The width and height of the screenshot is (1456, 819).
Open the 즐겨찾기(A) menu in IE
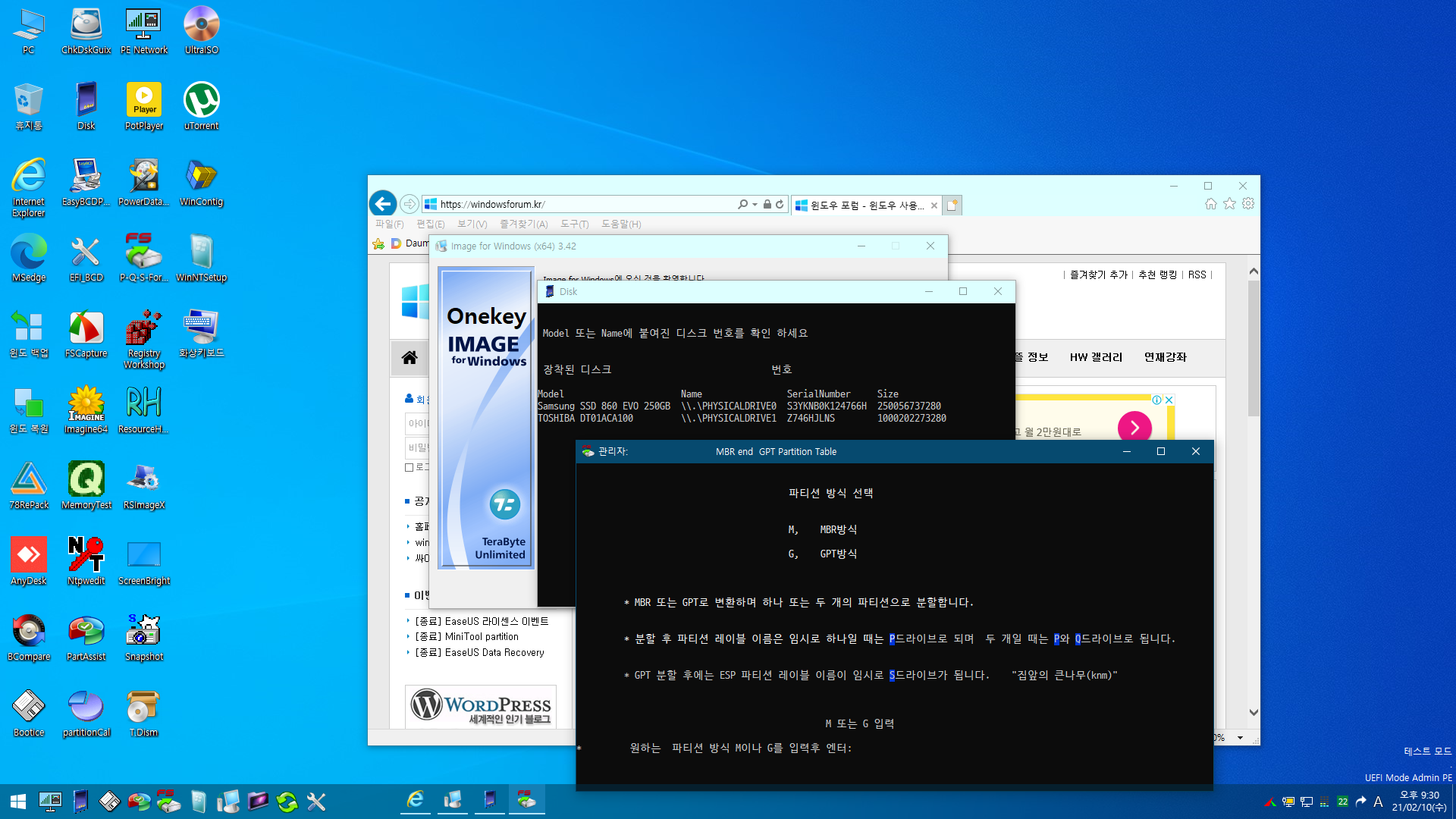click(523, 224)
